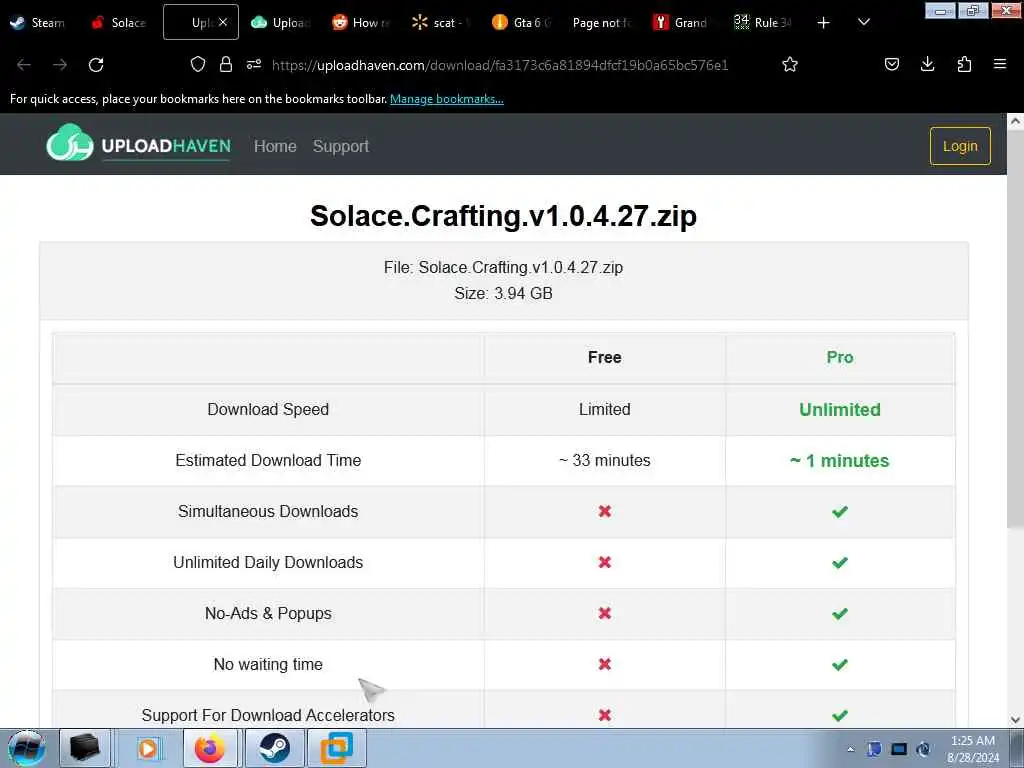Open Firefox from the taskbar
This screenshot has height=768, width=1024.
(x=210, y=748)
